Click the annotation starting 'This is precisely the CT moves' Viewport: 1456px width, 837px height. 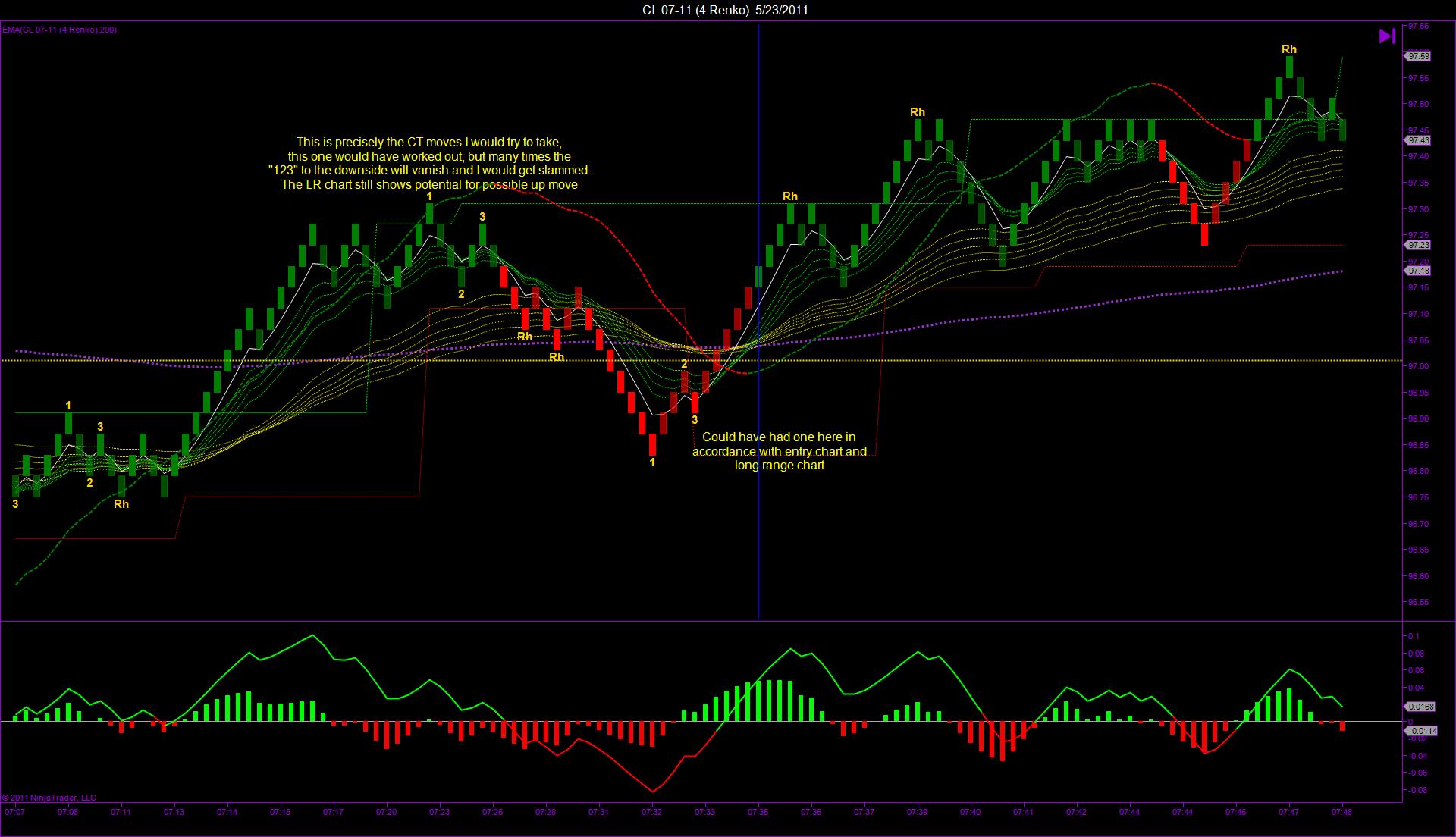point(429,163)
